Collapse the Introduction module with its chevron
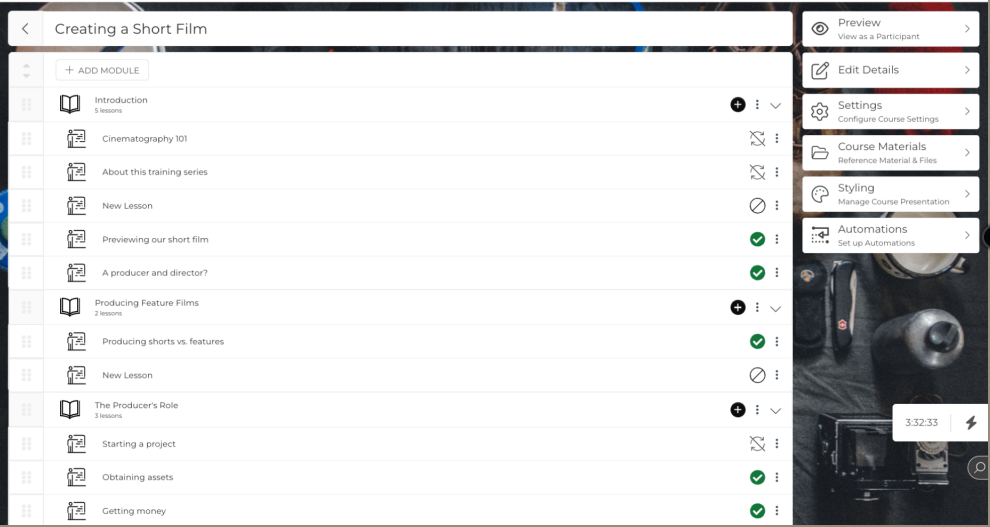The height and width of the screenshot is (527, 990). pyautogui.click(x=775, y=105)
